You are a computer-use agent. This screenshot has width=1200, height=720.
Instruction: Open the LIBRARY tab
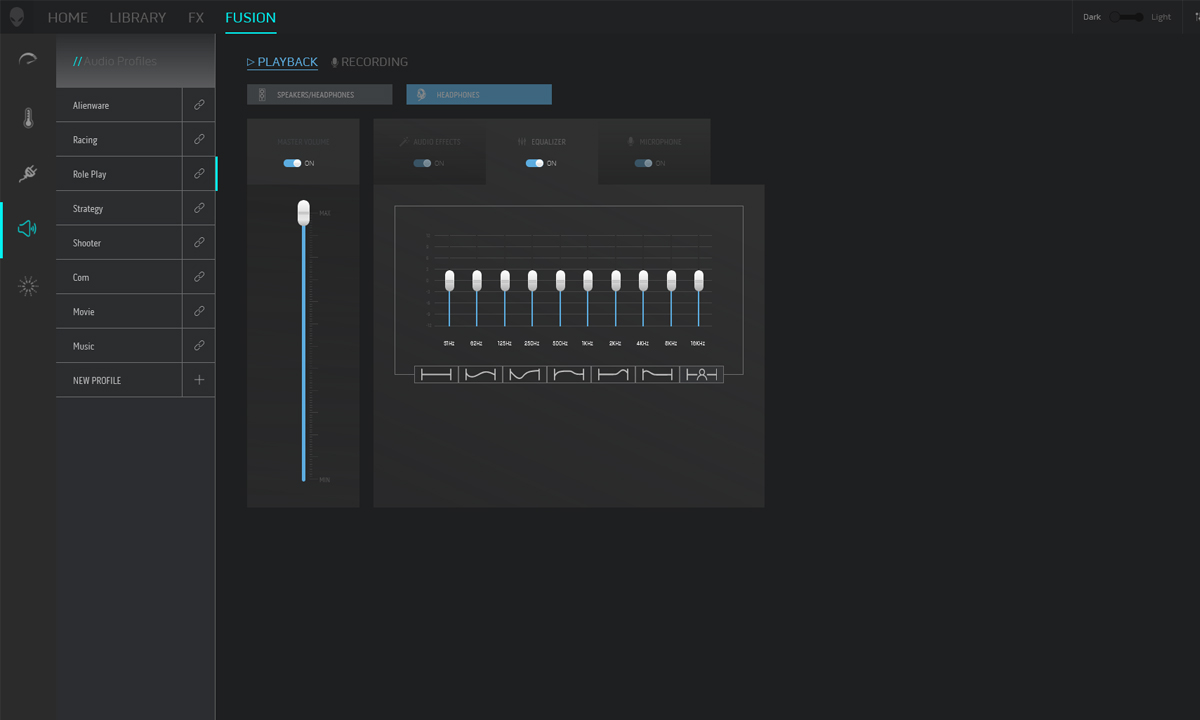[138, 18]
